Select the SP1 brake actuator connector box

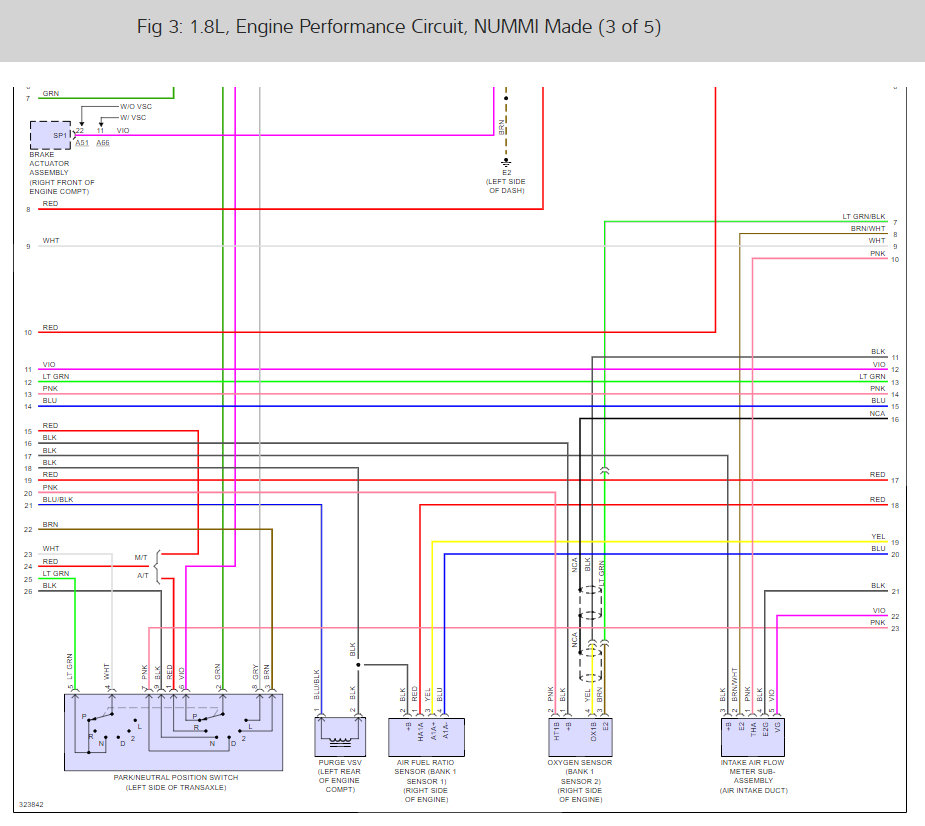[51, 135]
